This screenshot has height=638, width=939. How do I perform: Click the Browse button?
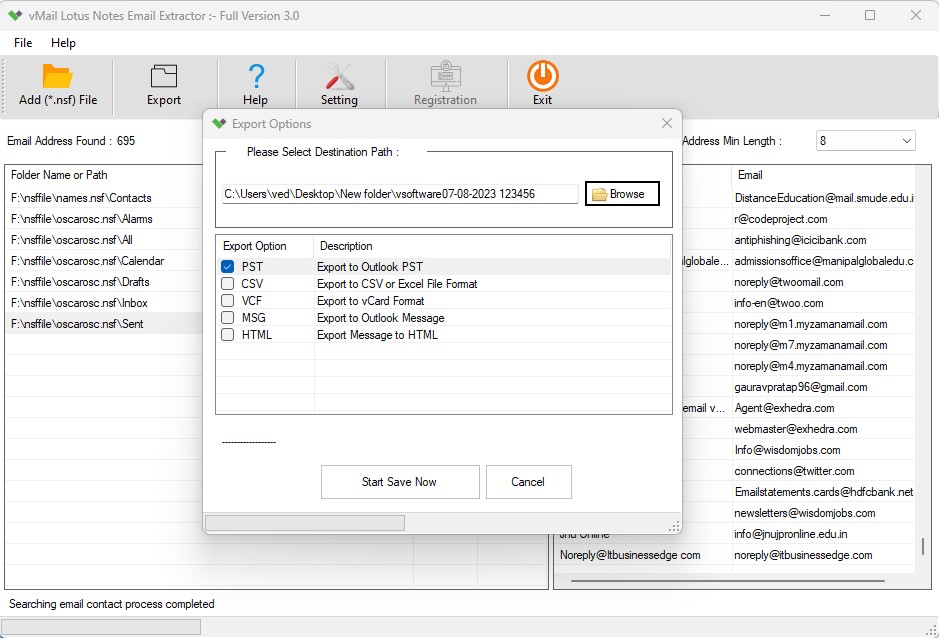click(622, 193)
